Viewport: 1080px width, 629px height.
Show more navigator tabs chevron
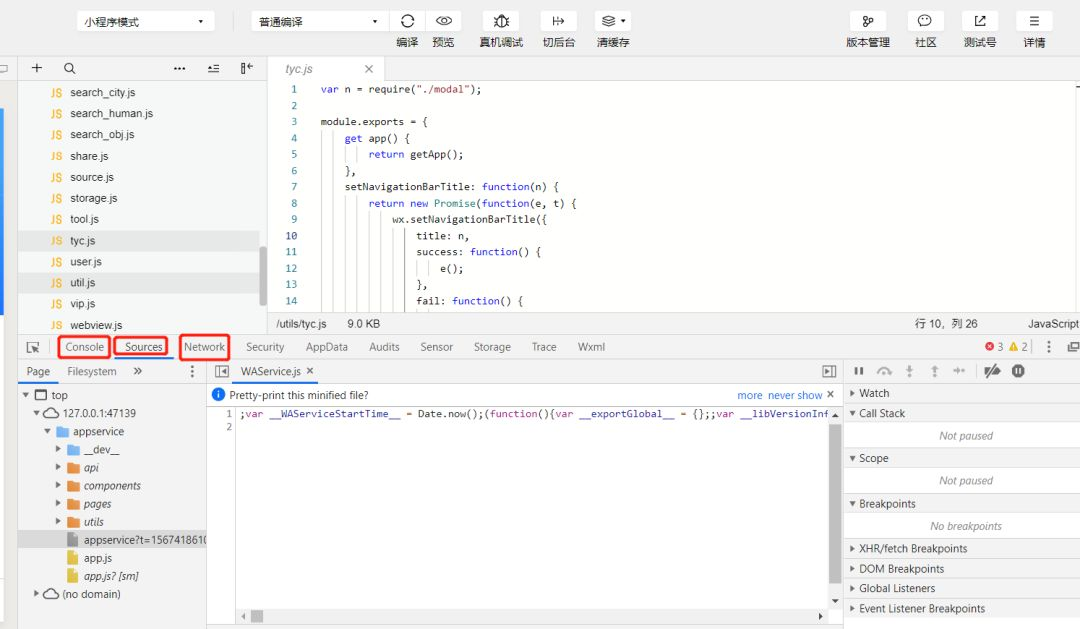click(x=138, y=371)
